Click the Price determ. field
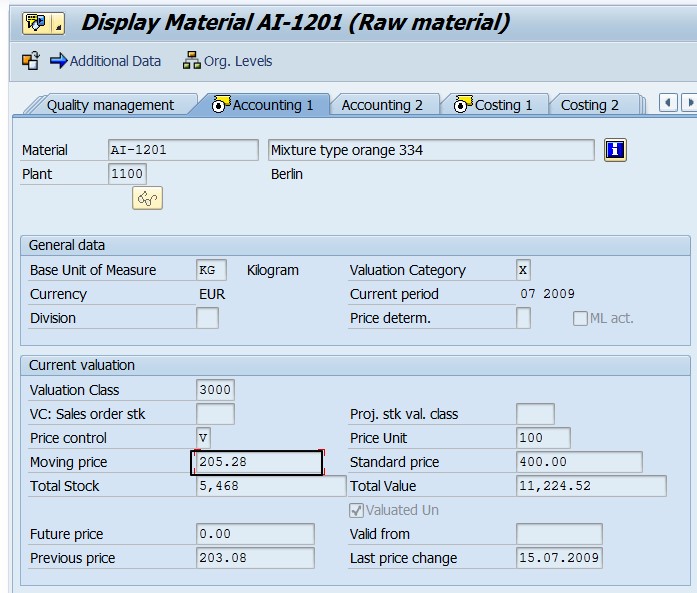The image size is (697, 593). (x=523, y=318)
